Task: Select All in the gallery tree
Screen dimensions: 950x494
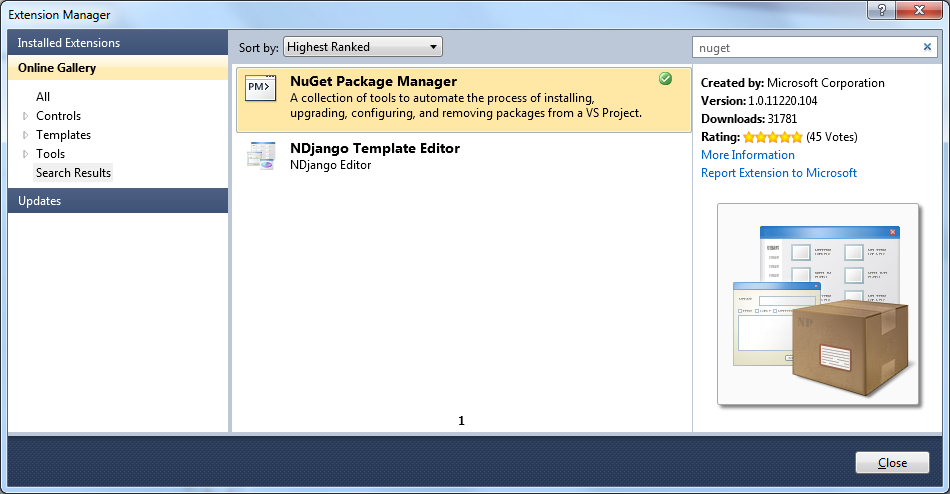Action: point(43,97)
